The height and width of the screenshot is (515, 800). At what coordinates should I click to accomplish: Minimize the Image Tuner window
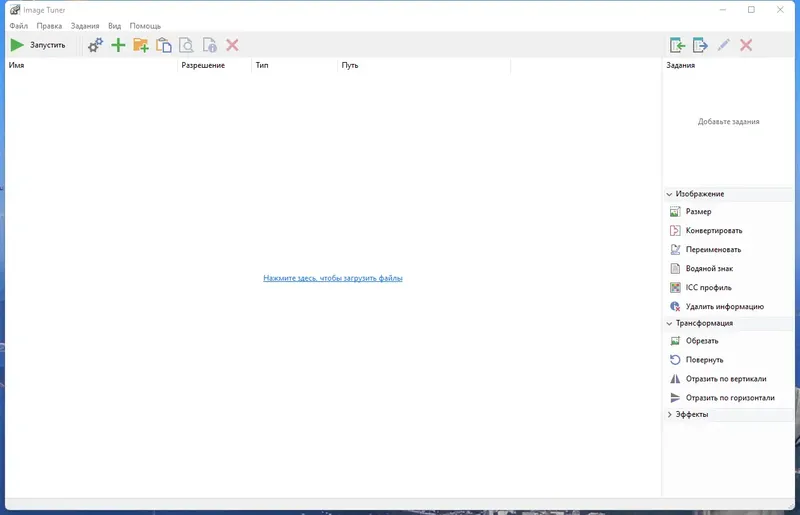pyautogui.click(x=722, y=10)
